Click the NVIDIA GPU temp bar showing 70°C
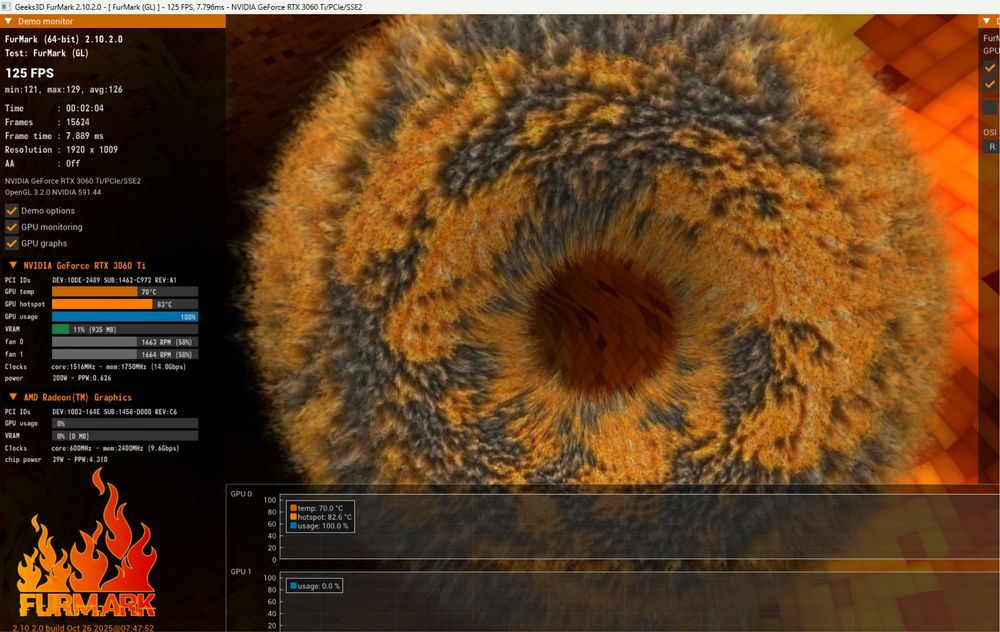The height and width of the screenshot is (632, 1000). (x=124, y=291)
